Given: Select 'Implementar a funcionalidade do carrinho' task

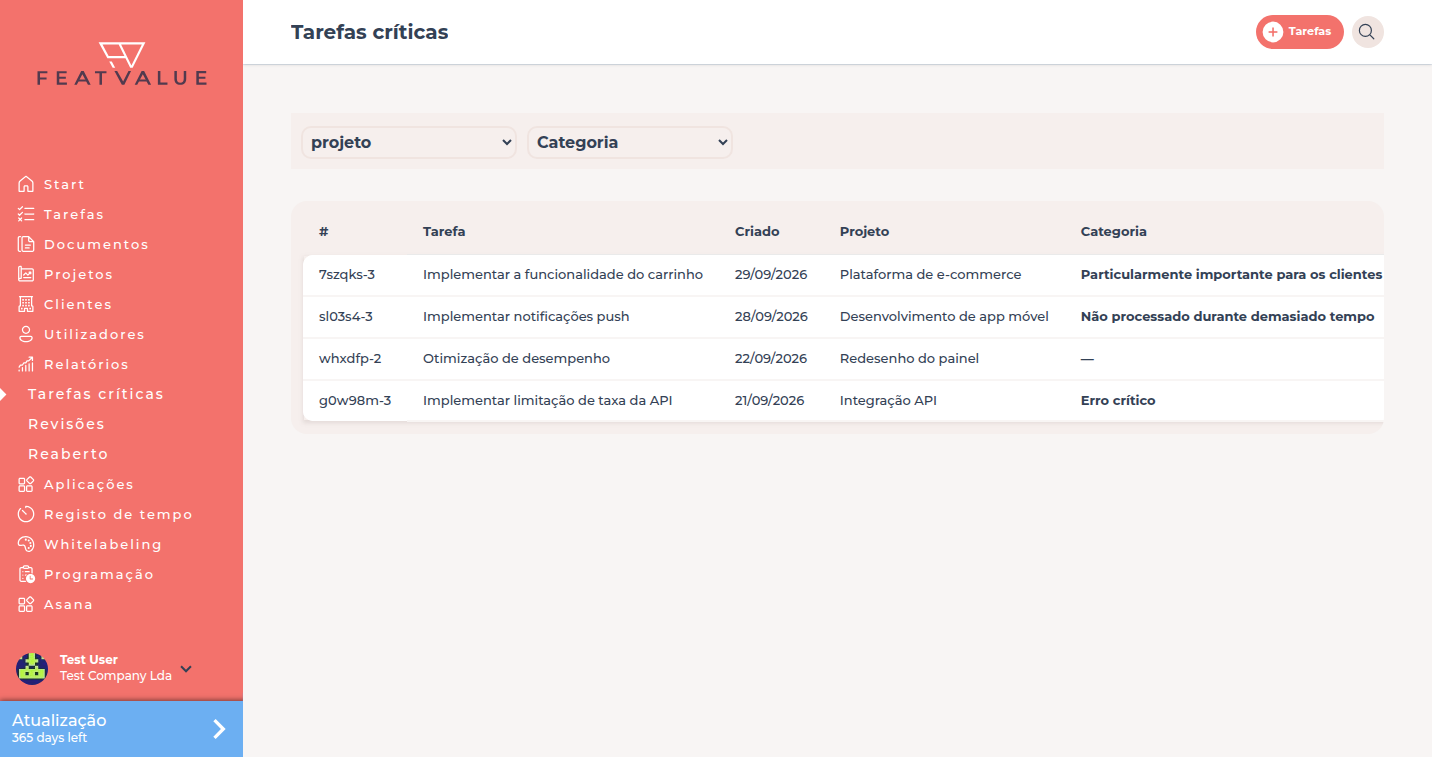Looking at the screenshot, I should [x=563, y=274].
